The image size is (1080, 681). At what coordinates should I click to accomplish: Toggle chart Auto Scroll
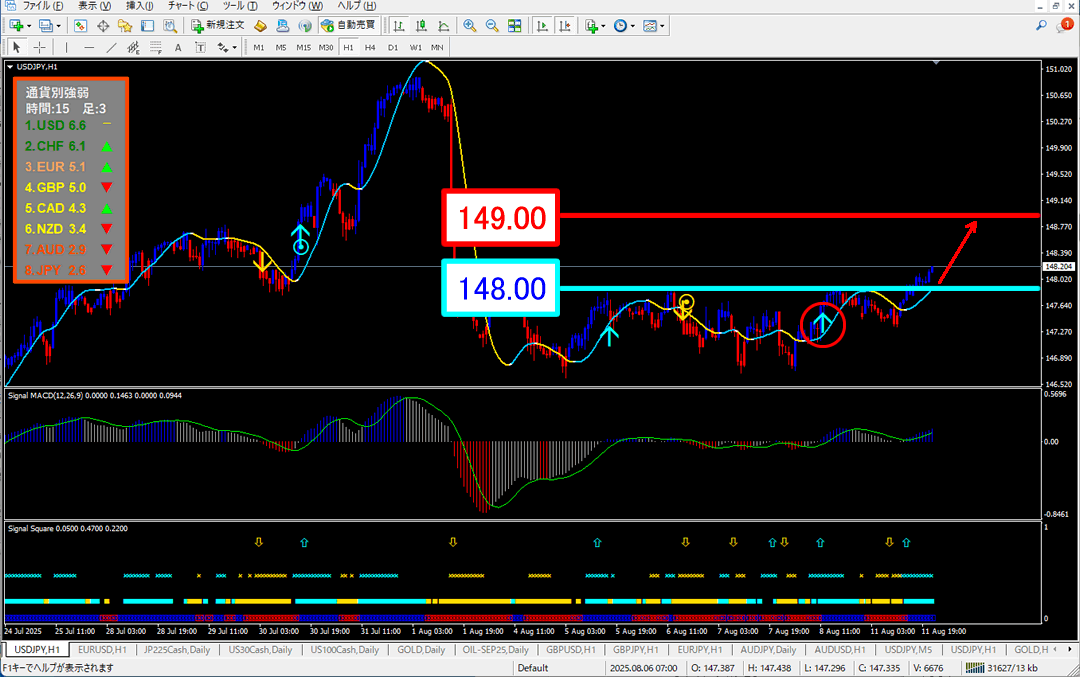[x=543, y=25]
